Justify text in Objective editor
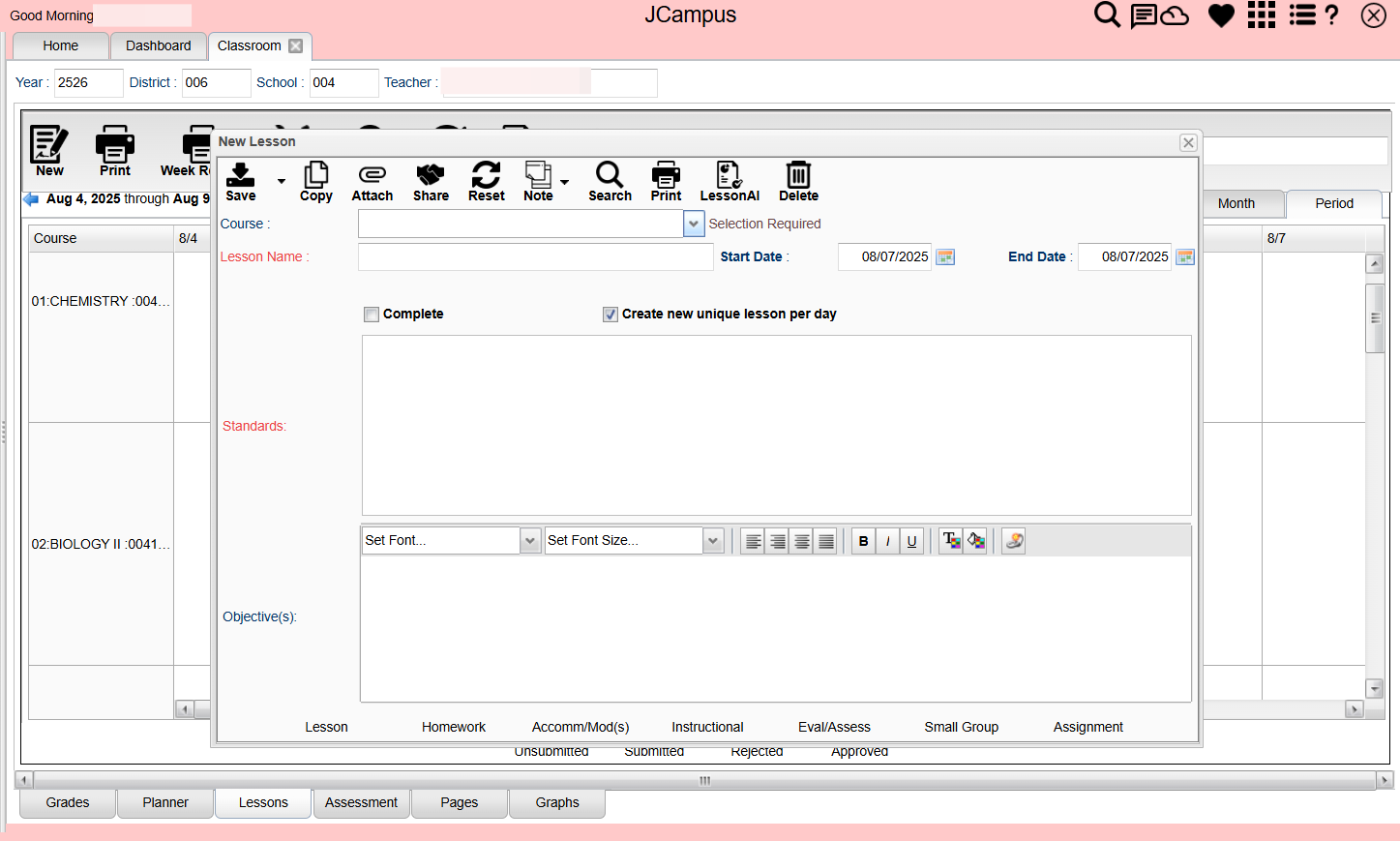The width and height of the screenshot is (1400, 841). (825, 541)
